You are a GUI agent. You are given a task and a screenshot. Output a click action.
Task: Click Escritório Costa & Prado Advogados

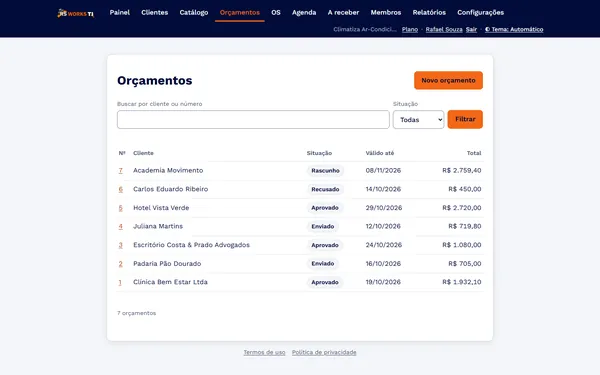(191, 245)
